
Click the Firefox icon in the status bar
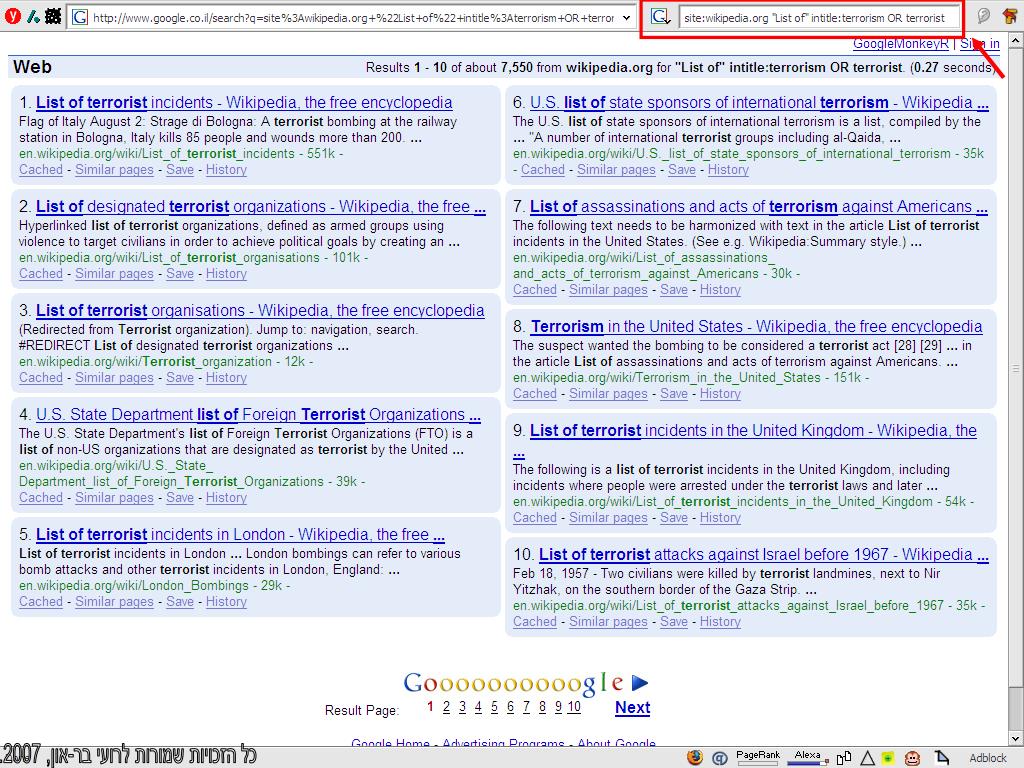(695, 758)
